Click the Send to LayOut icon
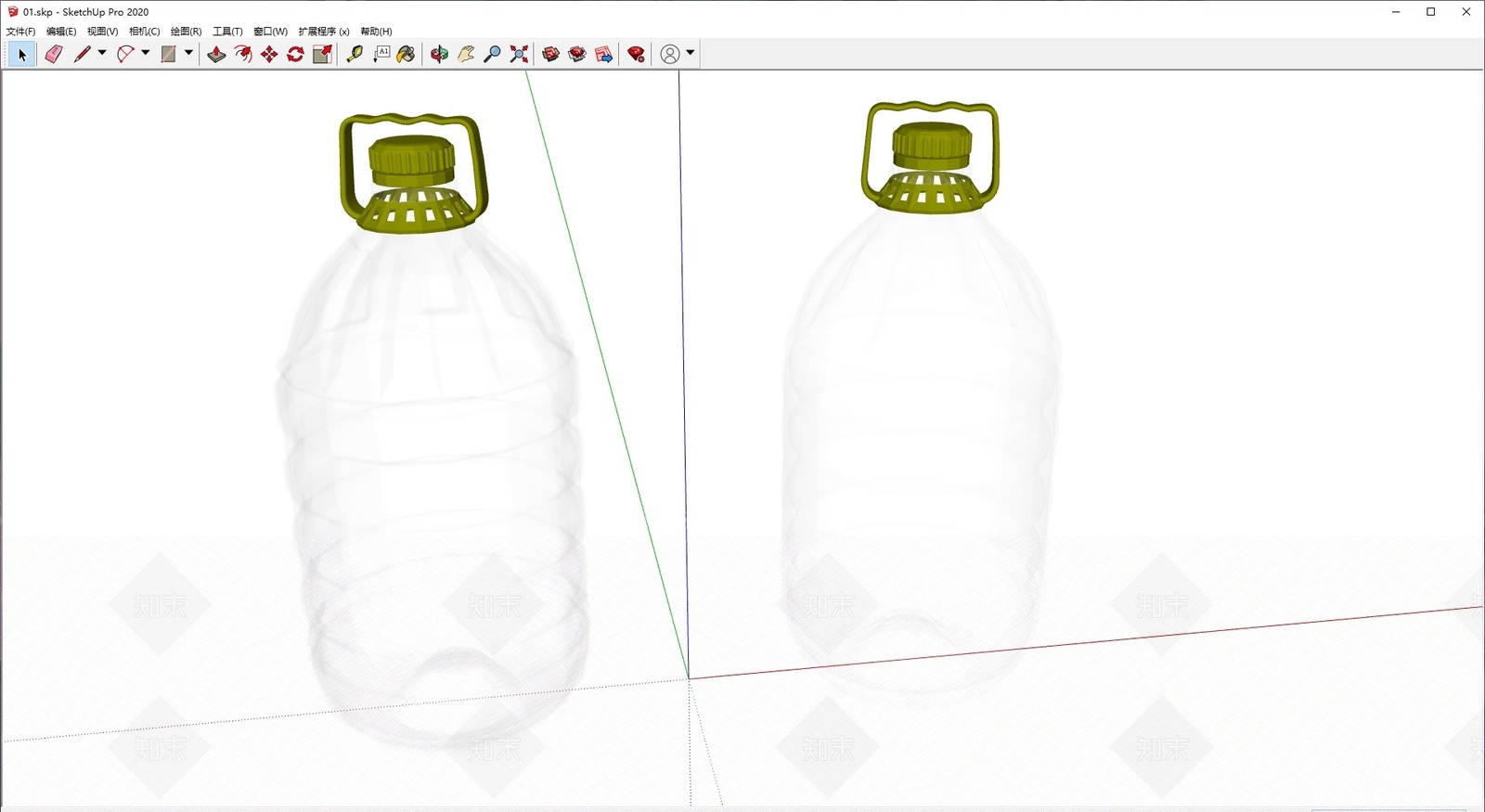This screenshot has height=812, width=1485. click(x=604, y=55)
